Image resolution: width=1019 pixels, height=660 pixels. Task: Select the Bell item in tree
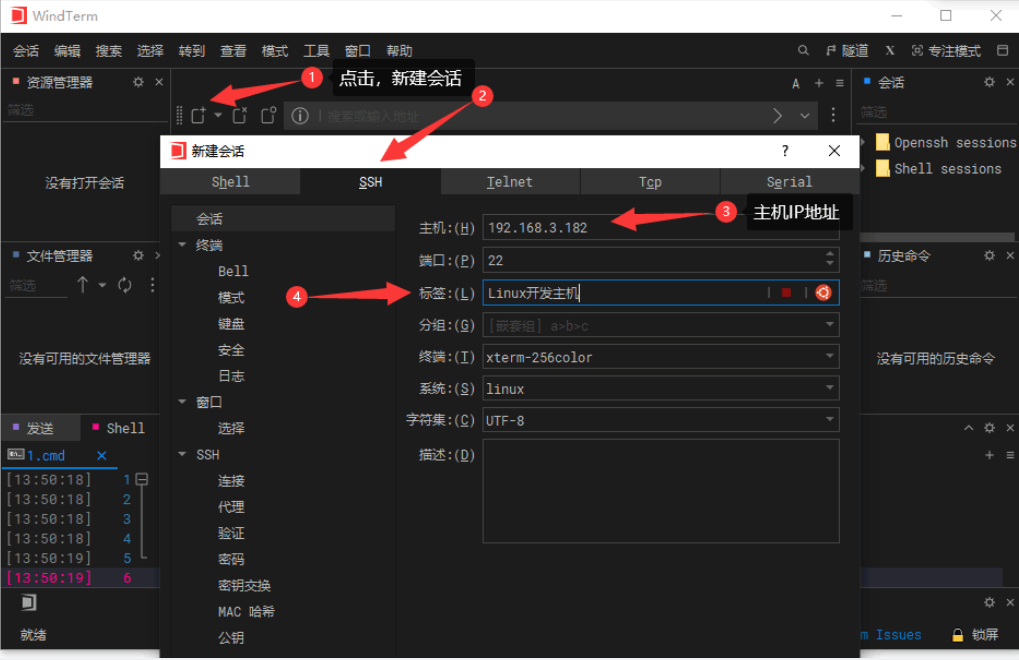pyautogui.click(x=233, y=271)
